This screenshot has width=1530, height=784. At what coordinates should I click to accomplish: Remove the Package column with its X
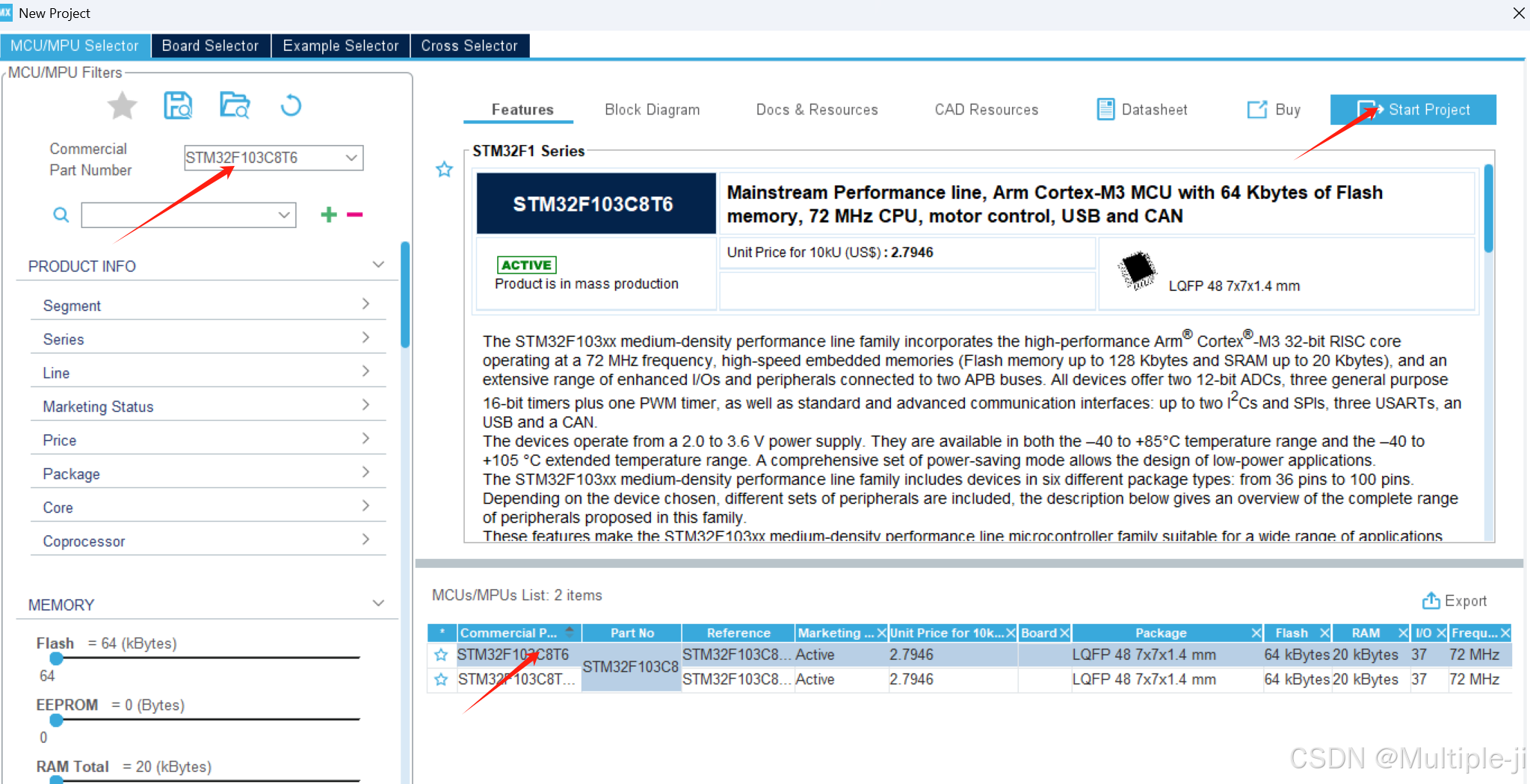[x=1256, y=633]
